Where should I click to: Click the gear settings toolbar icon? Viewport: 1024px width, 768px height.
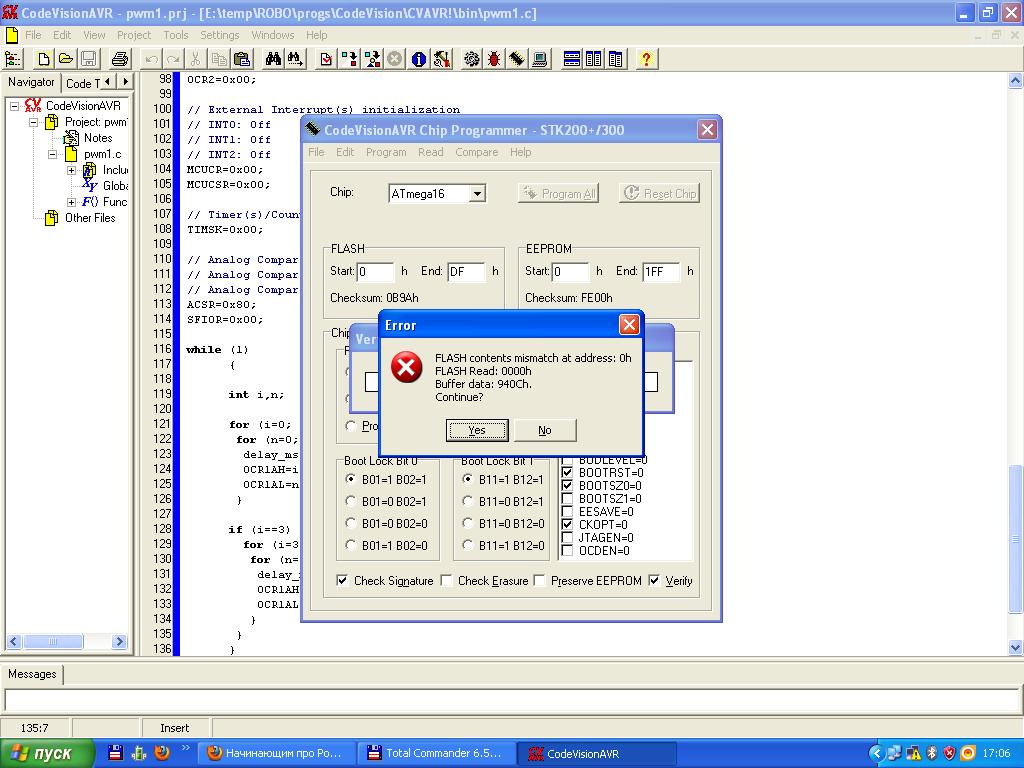[471, 59]
